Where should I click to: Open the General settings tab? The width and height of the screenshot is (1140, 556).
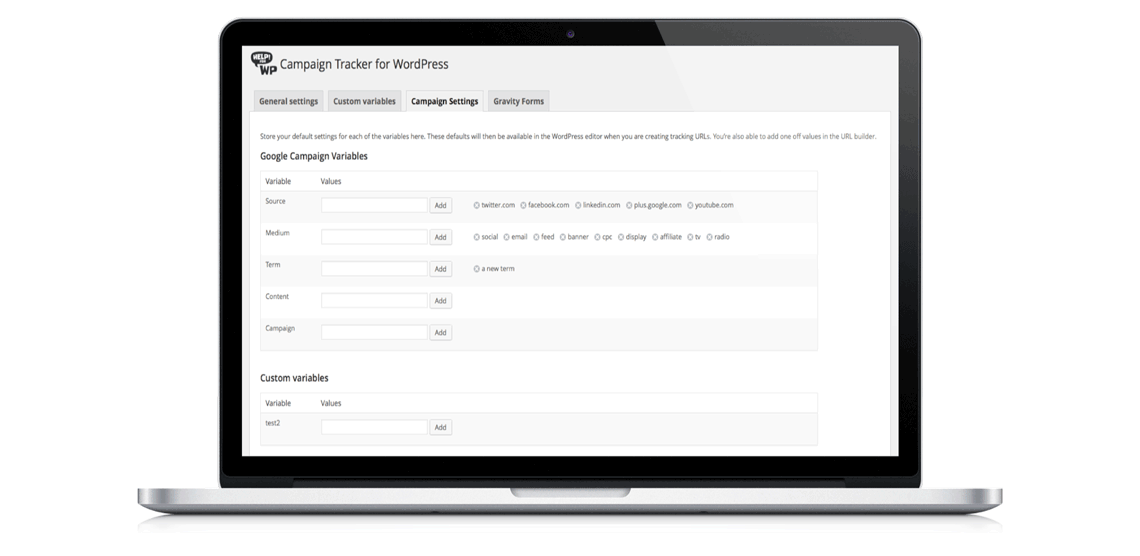[289, 101]
